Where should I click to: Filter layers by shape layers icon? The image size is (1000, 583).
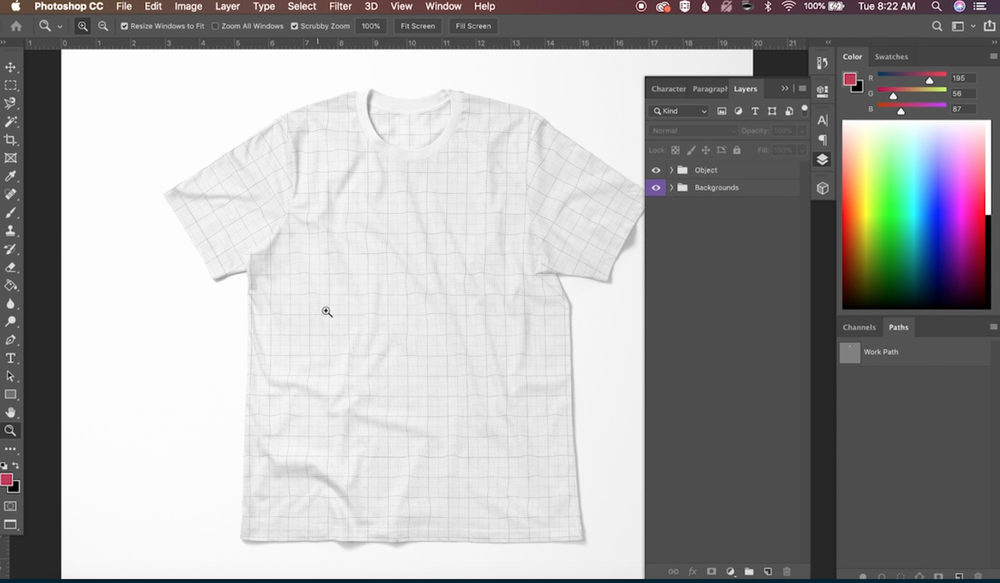coord(772,111)
